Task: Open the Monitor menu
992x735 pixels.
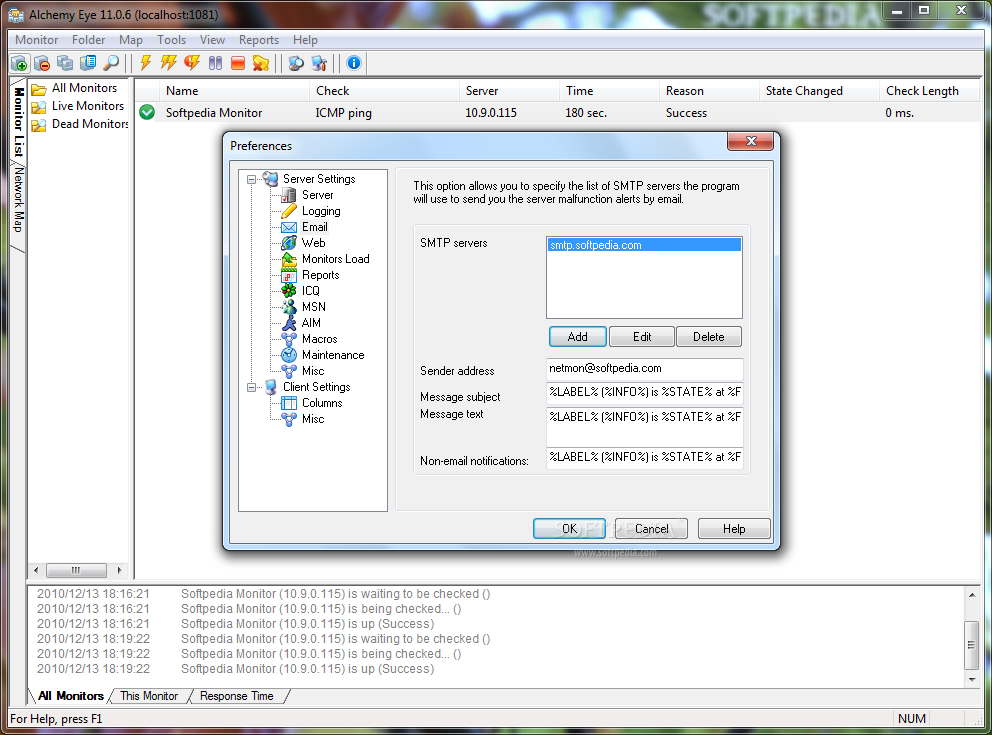Action: pyautogui.click(x=37, y=40)
